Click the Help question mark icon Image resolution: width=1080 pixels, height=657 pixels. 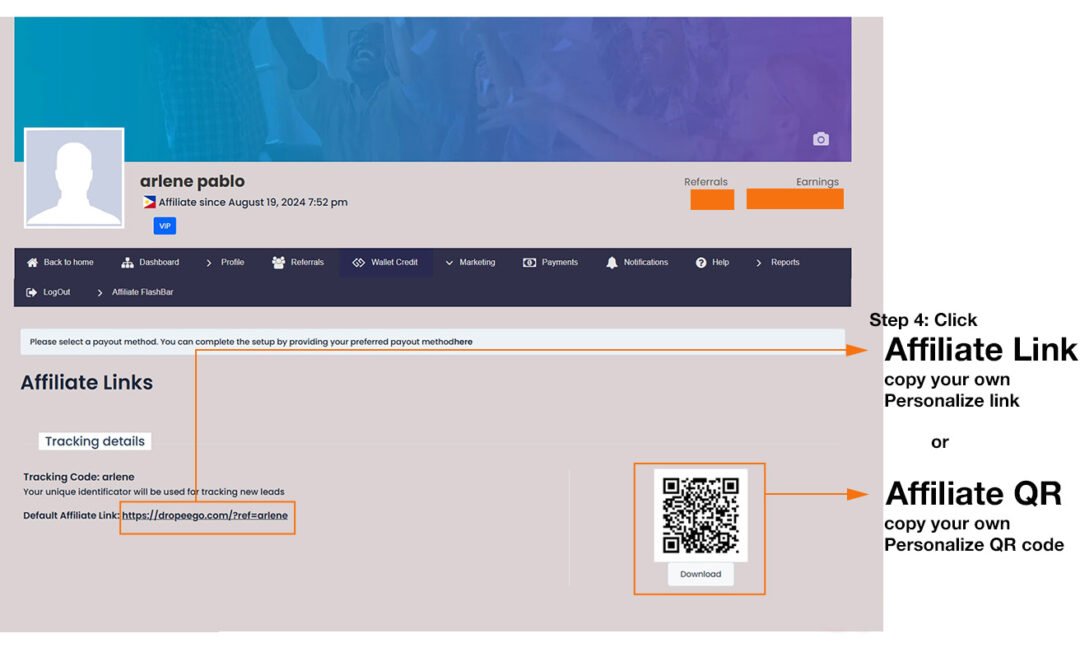[701, 263]
